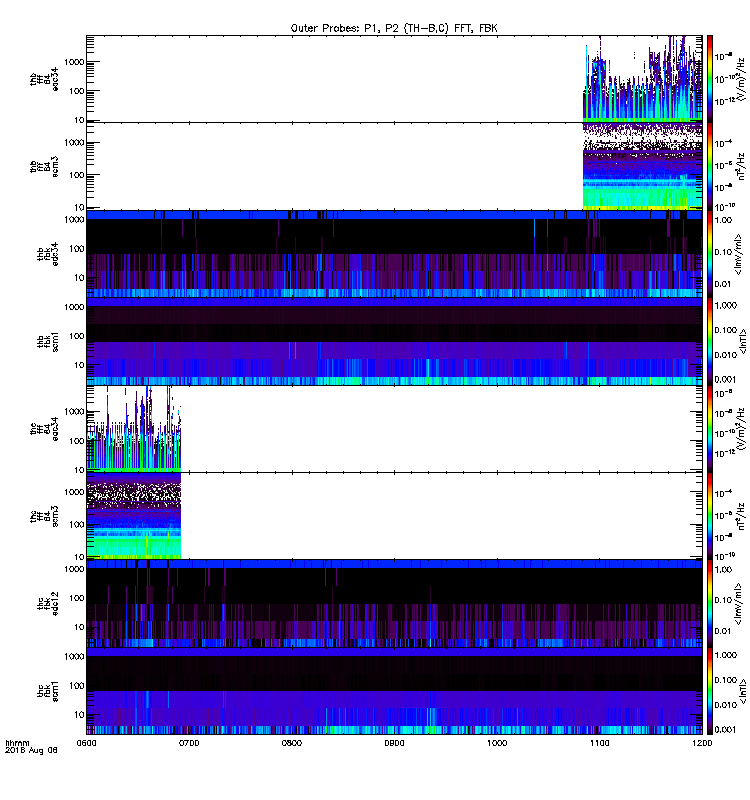Click the 1200 time axis label
This screenshot has width=750, height=800.
point(702,743)
